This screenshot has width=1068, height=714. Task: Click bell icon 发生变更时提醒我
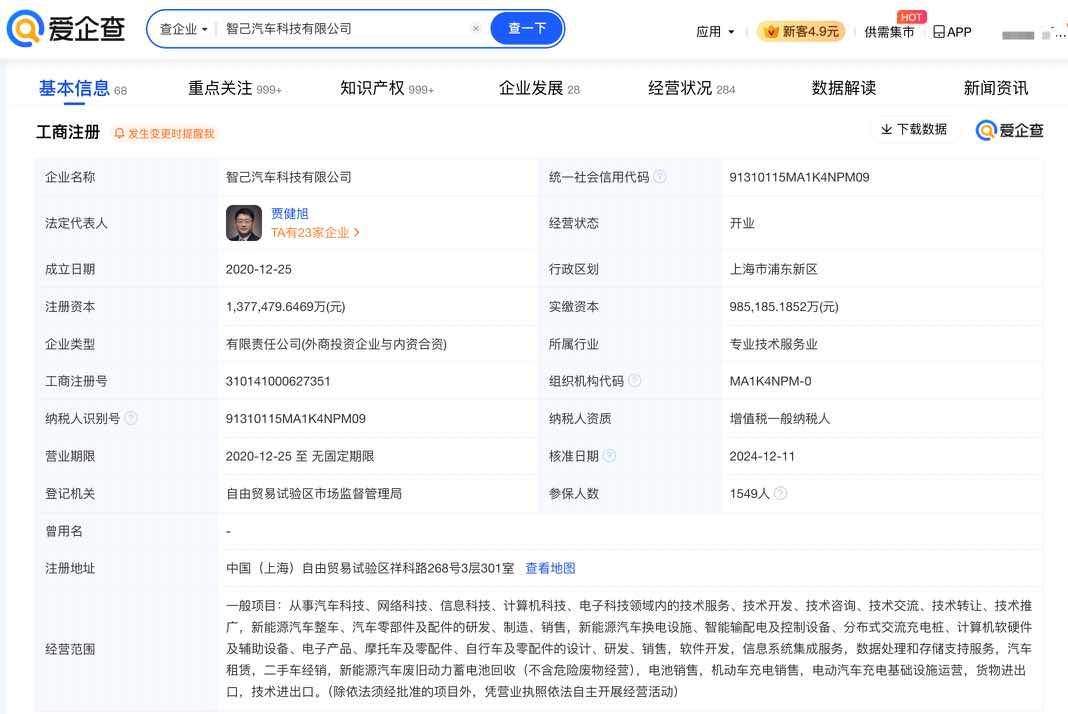[x=120, y=133]
